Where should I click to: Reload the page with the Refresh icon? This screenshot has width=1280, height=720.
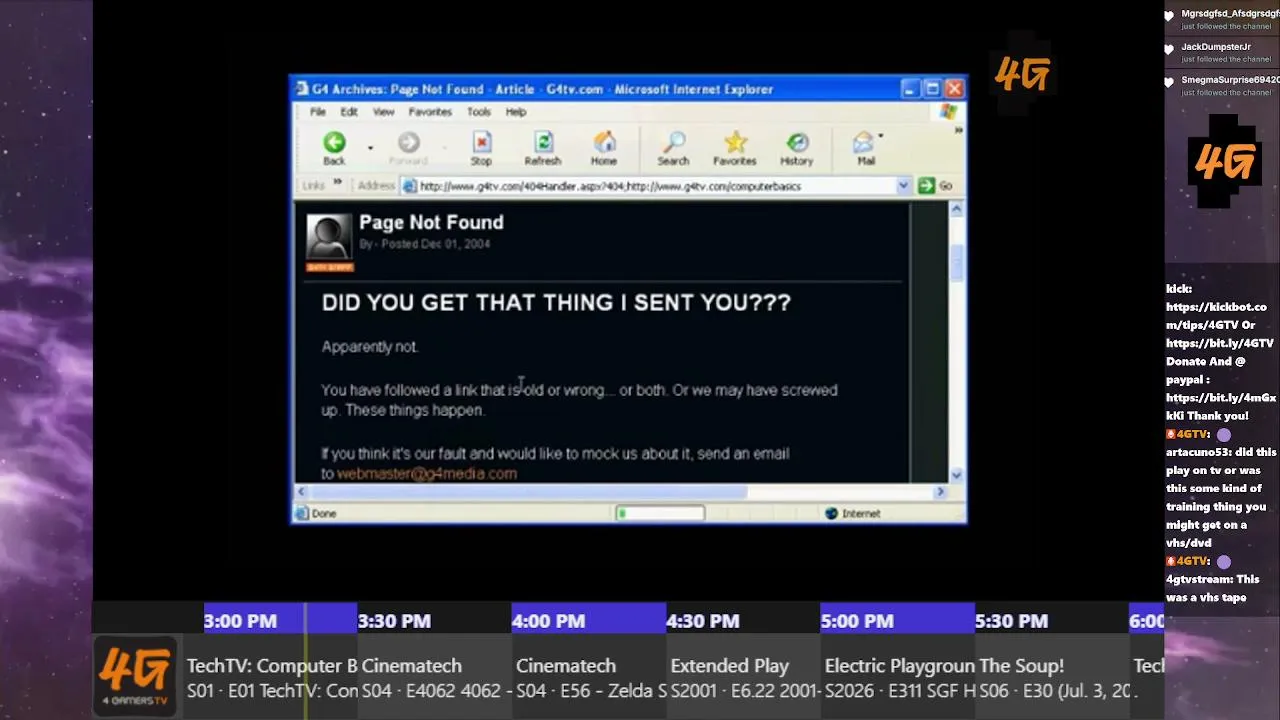point(543,143)
